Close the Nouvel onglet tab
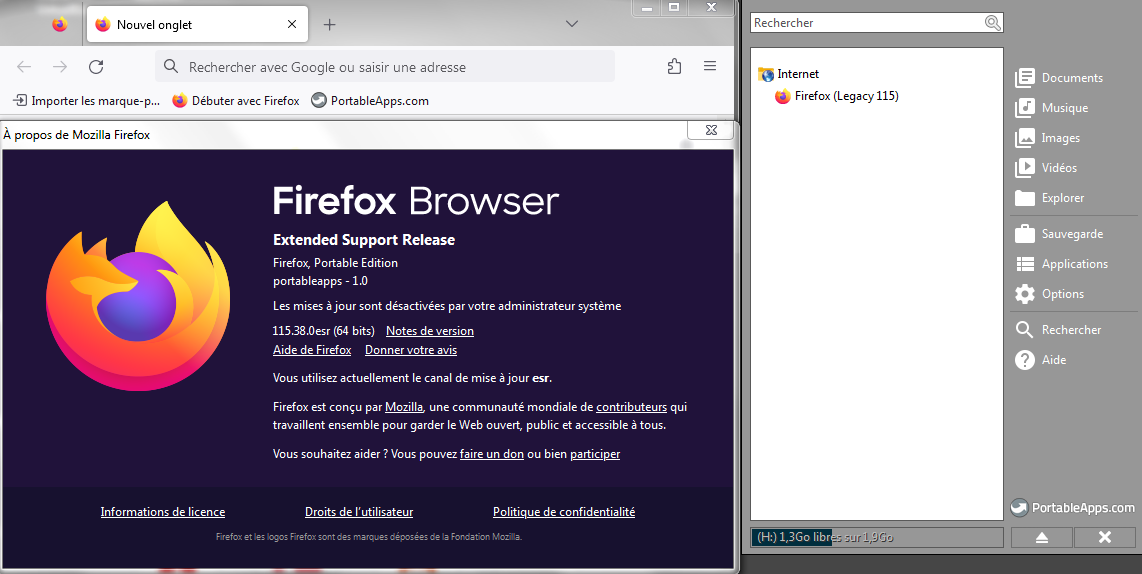 click(x=292, y=24)
